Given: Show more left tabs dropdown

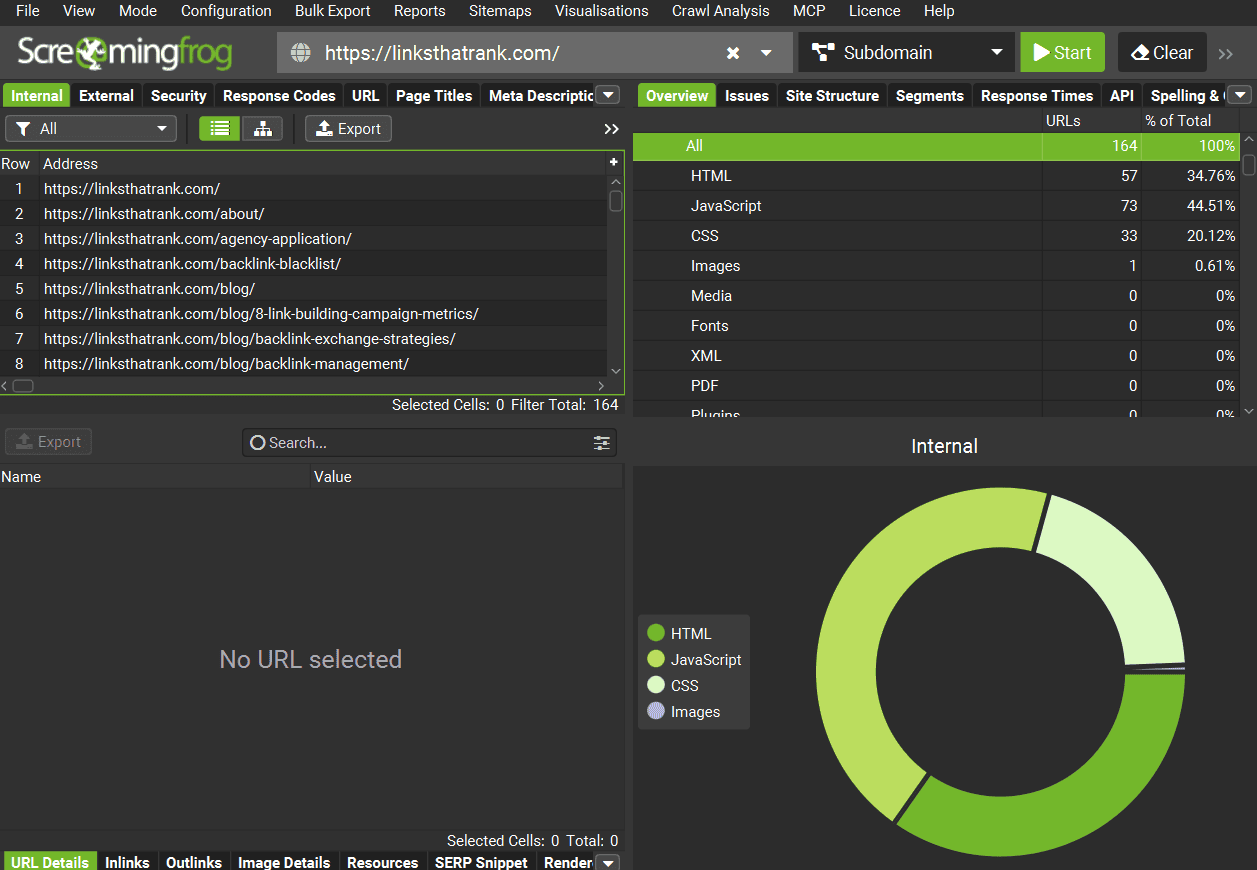Looking at the screenshot, I should pos(607,95).
